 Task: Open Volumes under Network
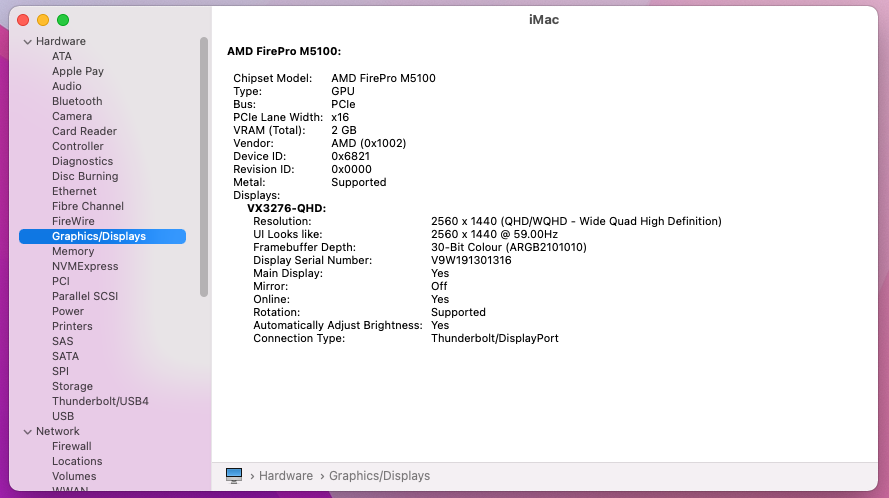(x=74, y=476)
